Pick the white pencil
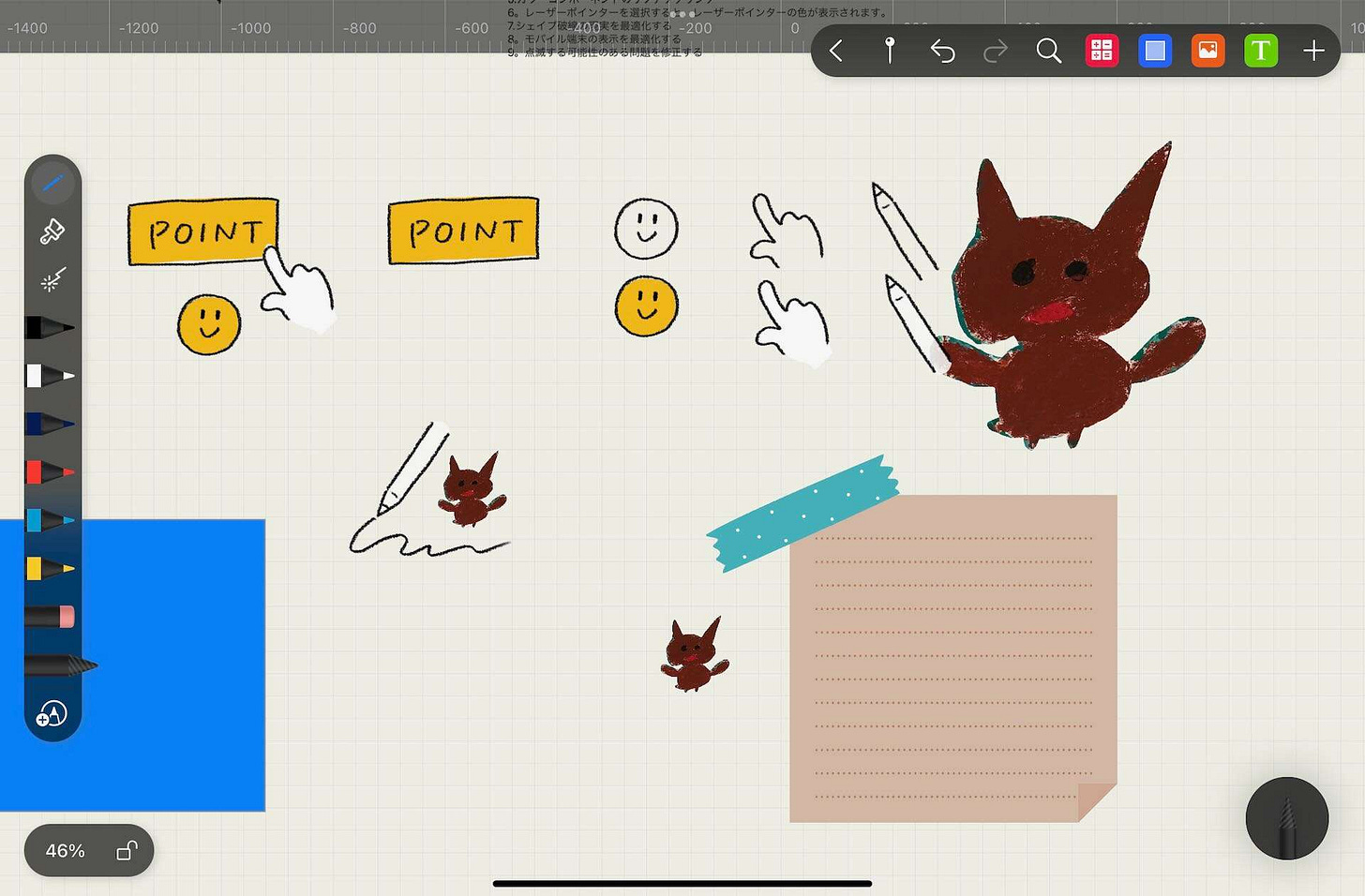Viewport: 1365px width, 896px height. (50, 376)
